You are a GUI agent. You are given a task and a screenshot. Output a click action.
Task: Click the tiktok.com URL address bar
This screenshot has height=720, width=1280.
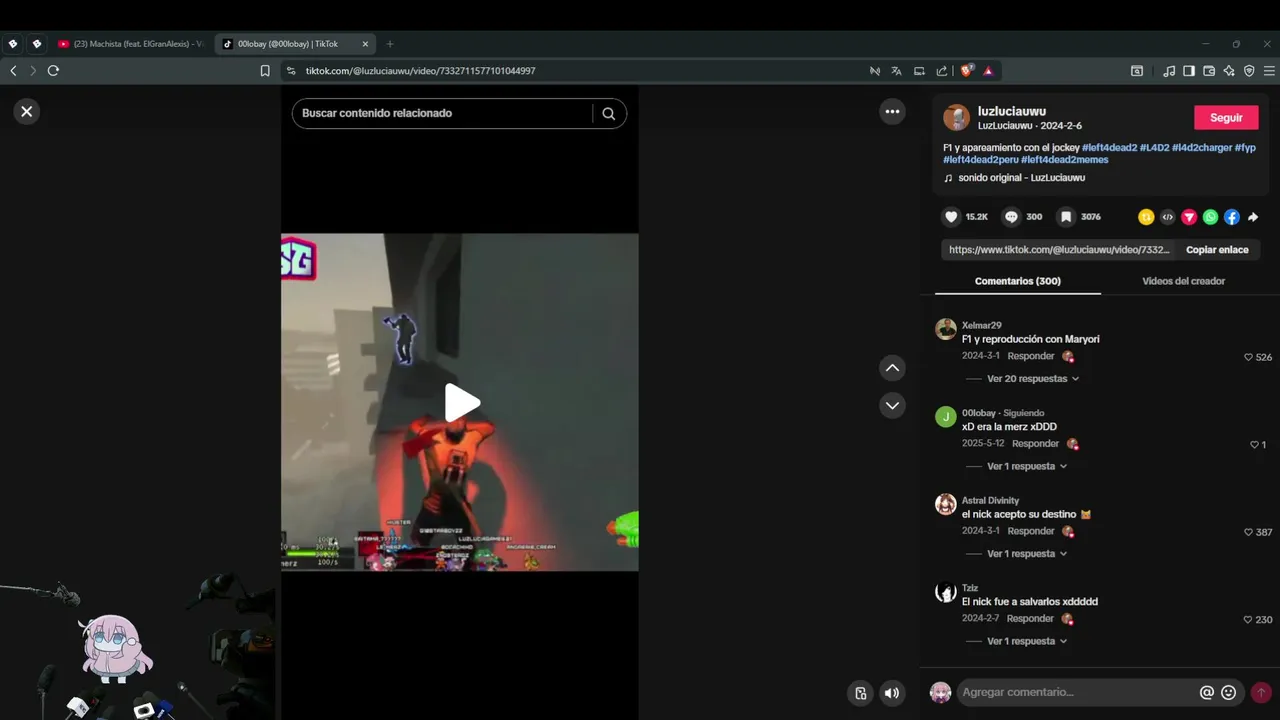tap(420, 71)
